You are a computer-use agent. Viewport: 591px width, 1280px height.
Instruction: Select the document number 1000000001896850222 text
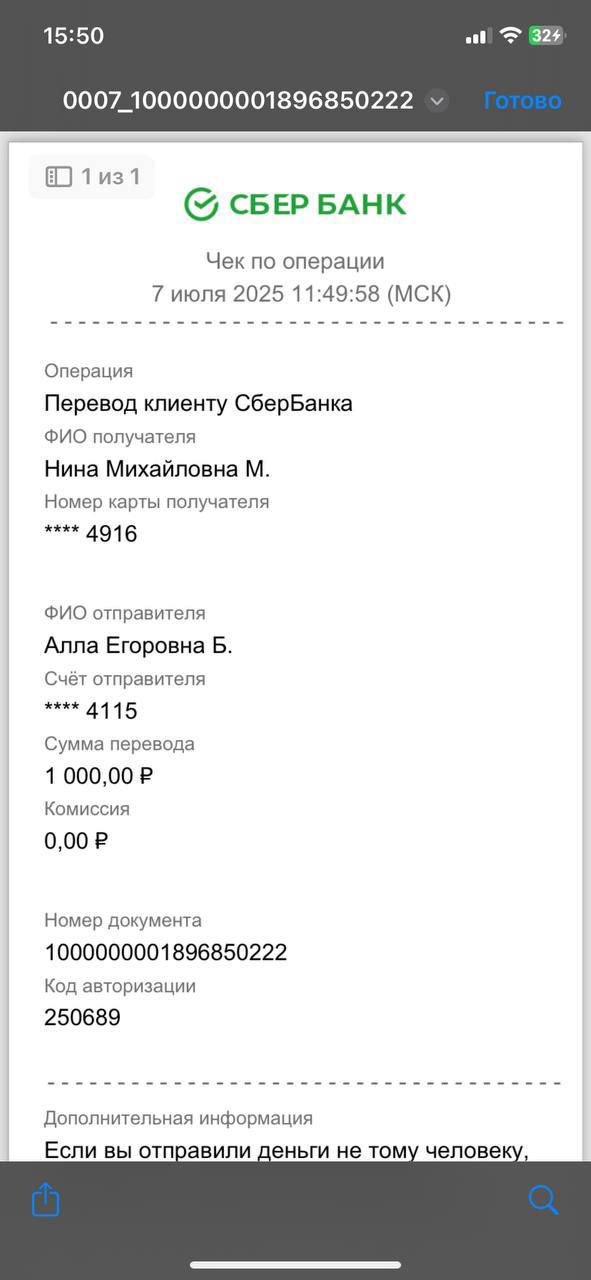[166, 952]
